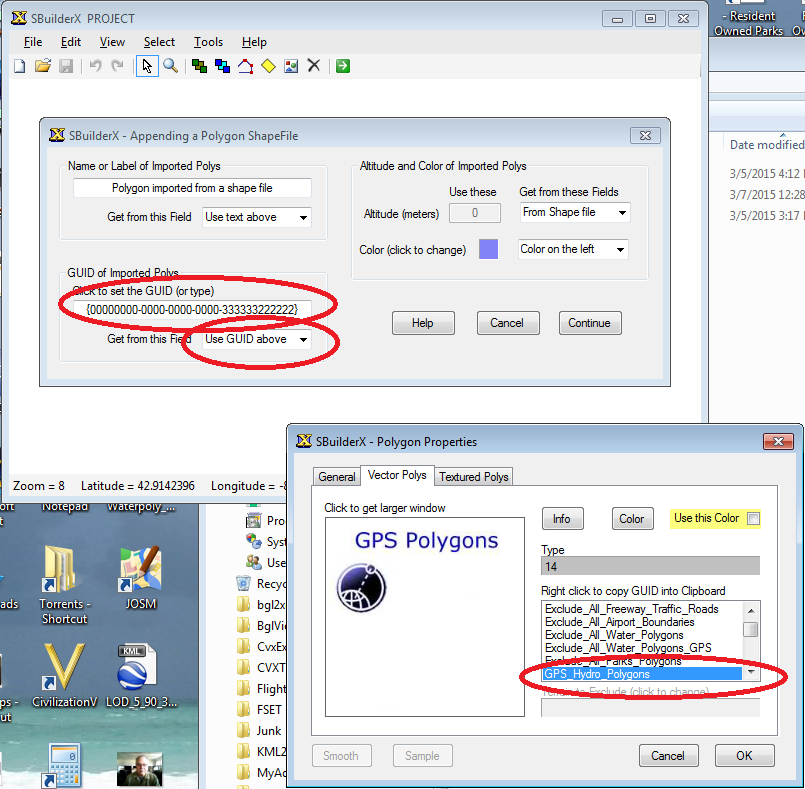The width and height of the screenshot is (805, 789).
Task: Open the Select menu
Action: (159, 42)
